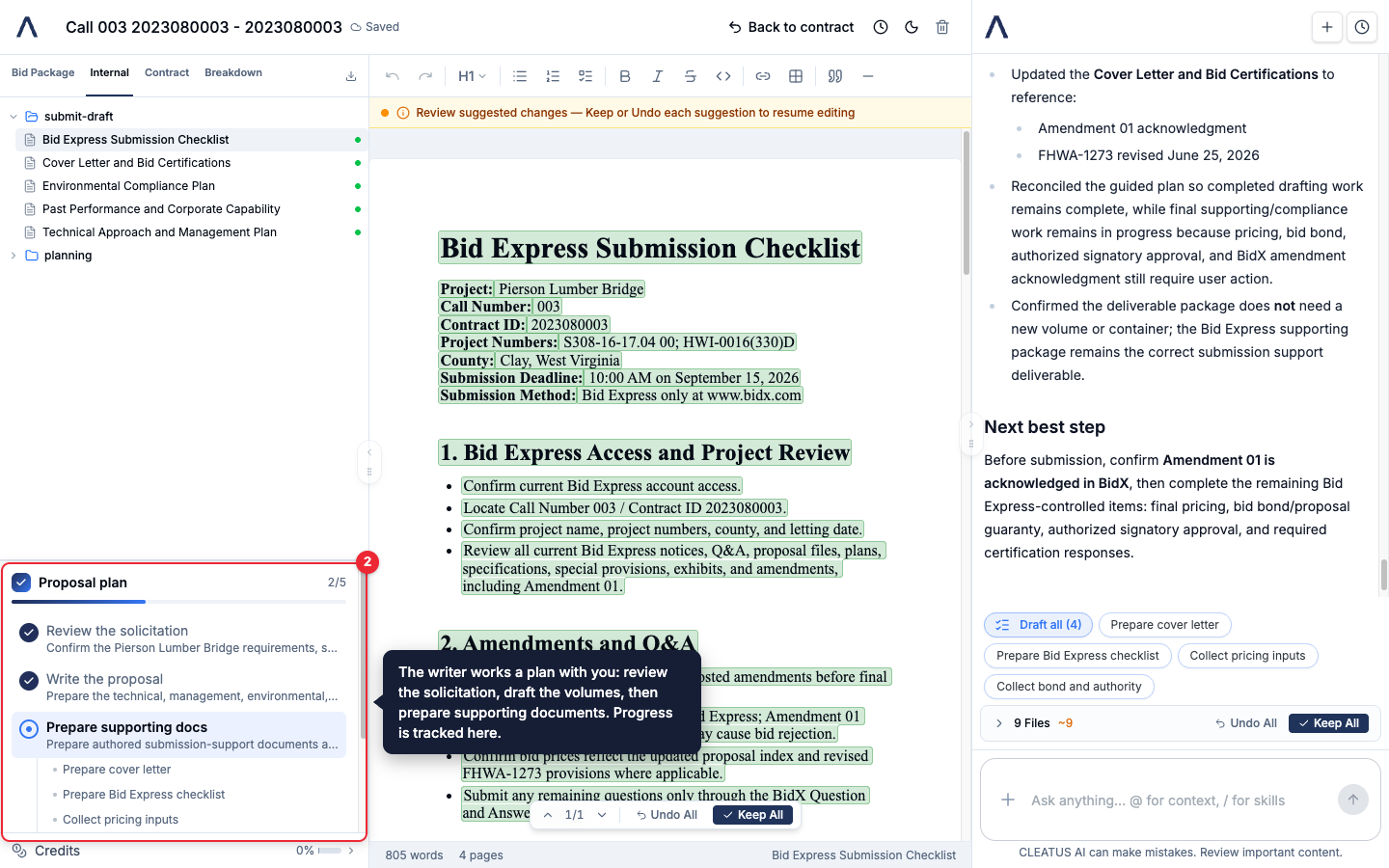The width and height of the screenshot is (1389, 868).
Task: Attach context with the chat plus icon
Action: click(1008, 800)
